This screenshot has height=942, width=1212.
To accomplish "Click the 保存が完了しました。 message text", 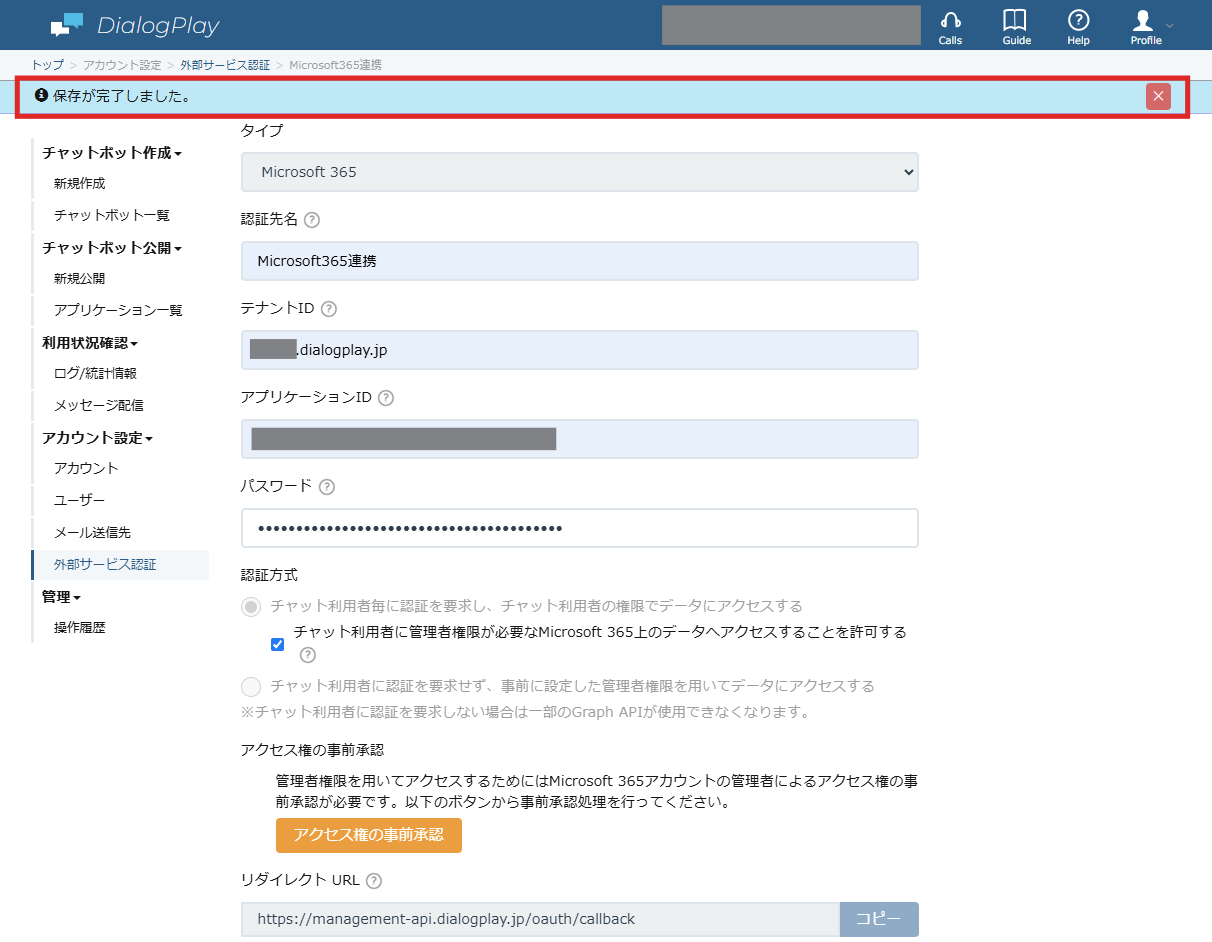I will pos(122,96).
